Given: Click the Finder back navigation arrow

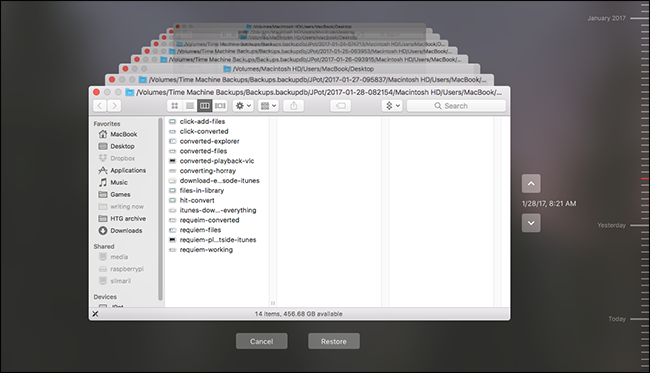Looking at the screenshot, I should tap(100, 106).
